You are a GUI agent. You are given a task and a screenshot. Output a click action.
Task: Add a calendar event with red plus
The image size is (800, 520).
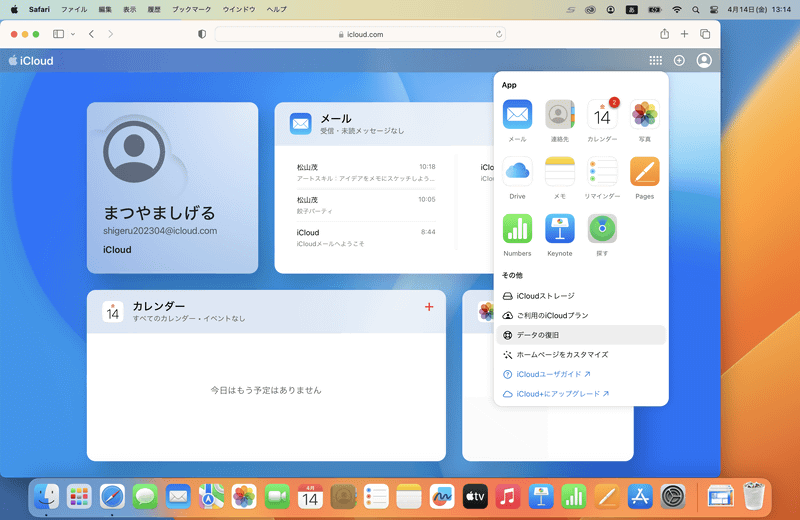(x=429, y=307)
